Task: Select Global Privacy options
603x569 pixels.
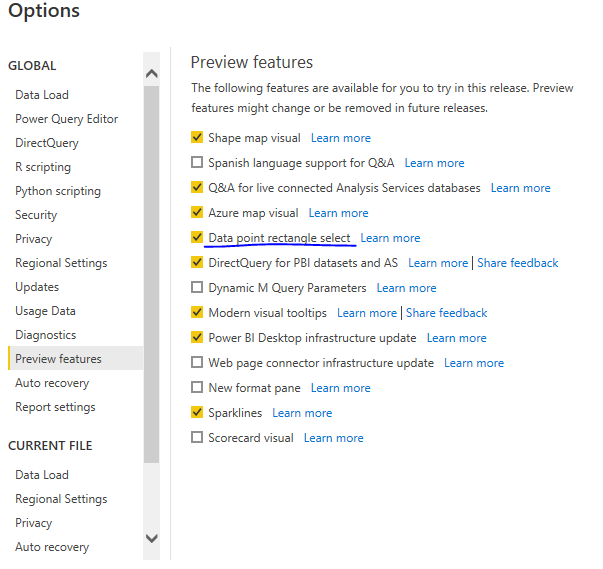Action: (x=33, y=239)
